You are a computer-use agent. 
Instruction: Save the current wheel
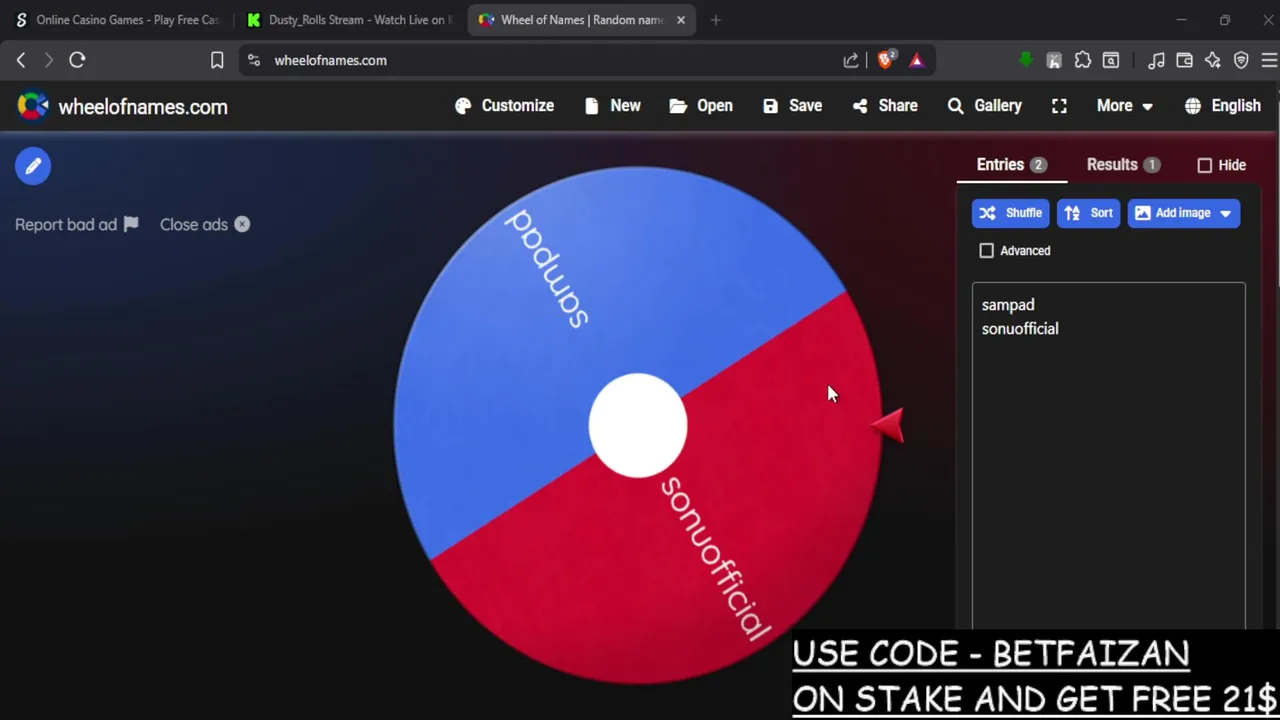point(792,106)
